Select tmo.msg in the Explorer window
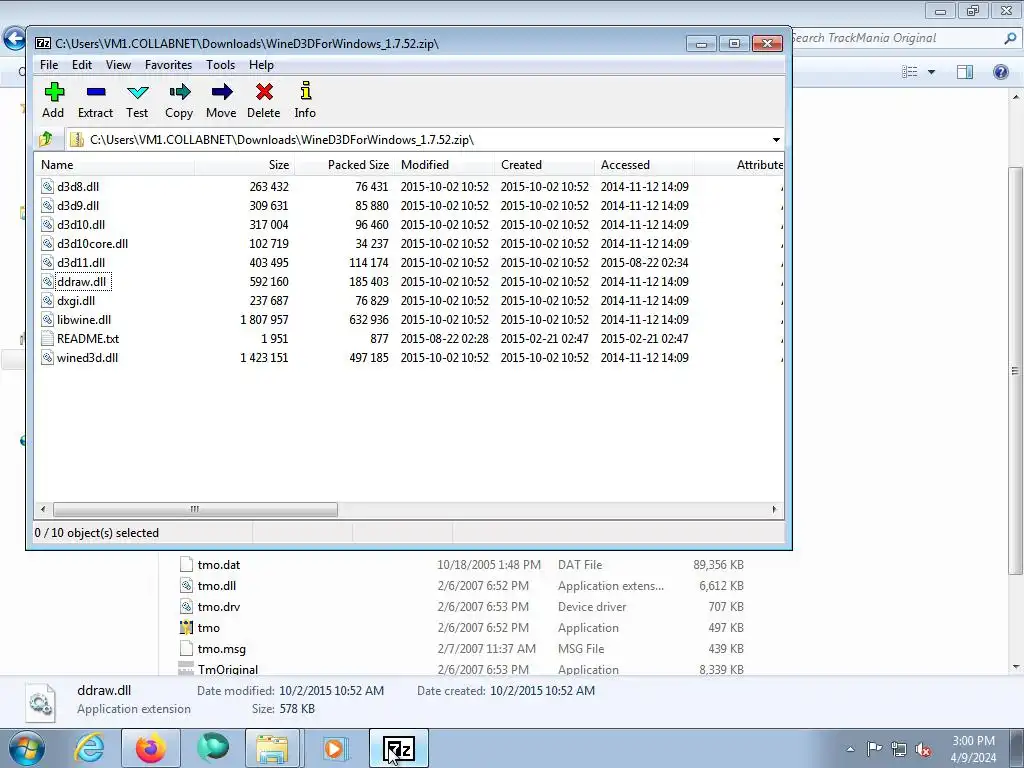 pyautogui.click(x=221, y=648)
